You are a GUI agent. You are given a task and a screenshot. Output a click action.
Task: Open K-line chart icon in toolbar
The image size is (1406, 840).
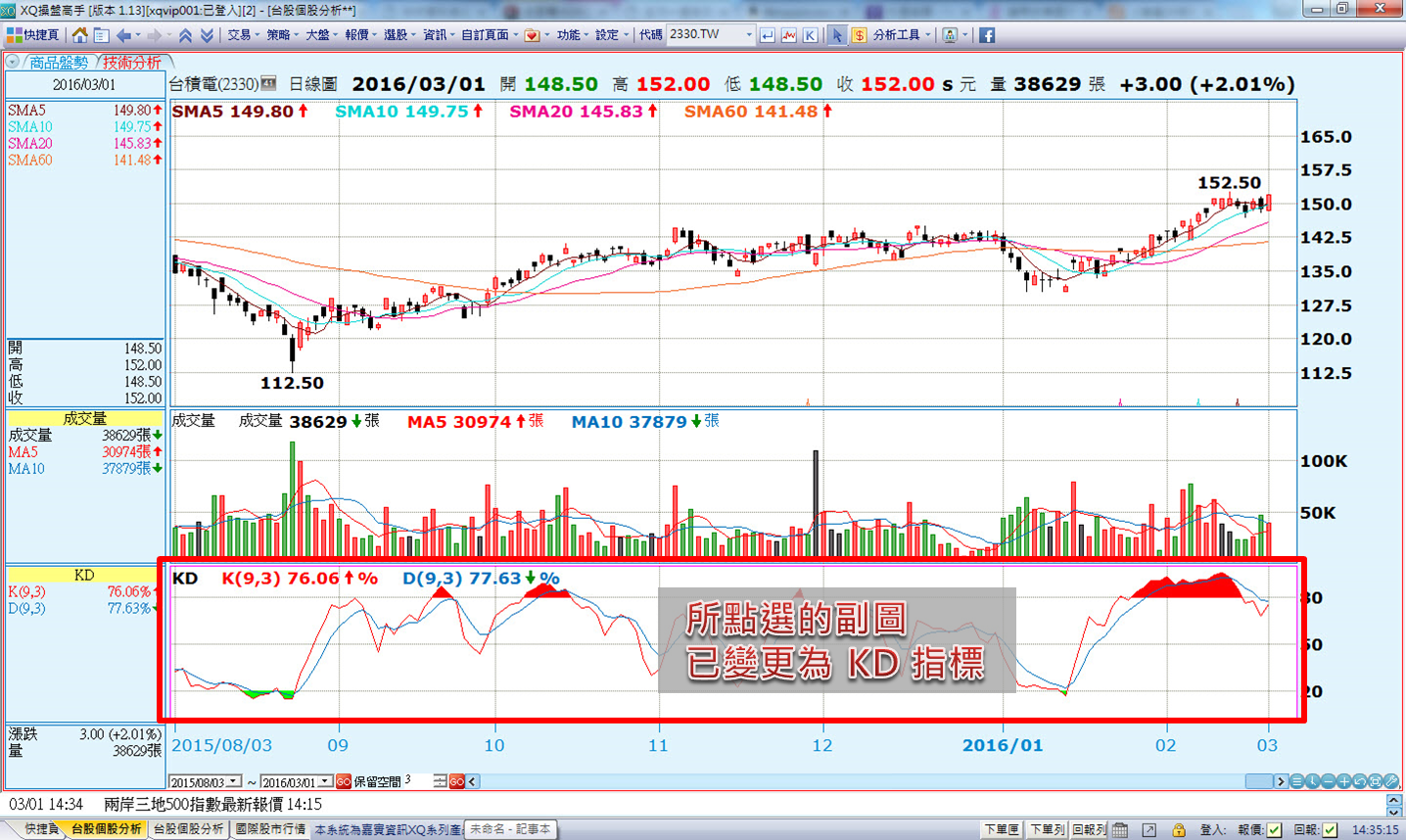(x=811, y=35)
